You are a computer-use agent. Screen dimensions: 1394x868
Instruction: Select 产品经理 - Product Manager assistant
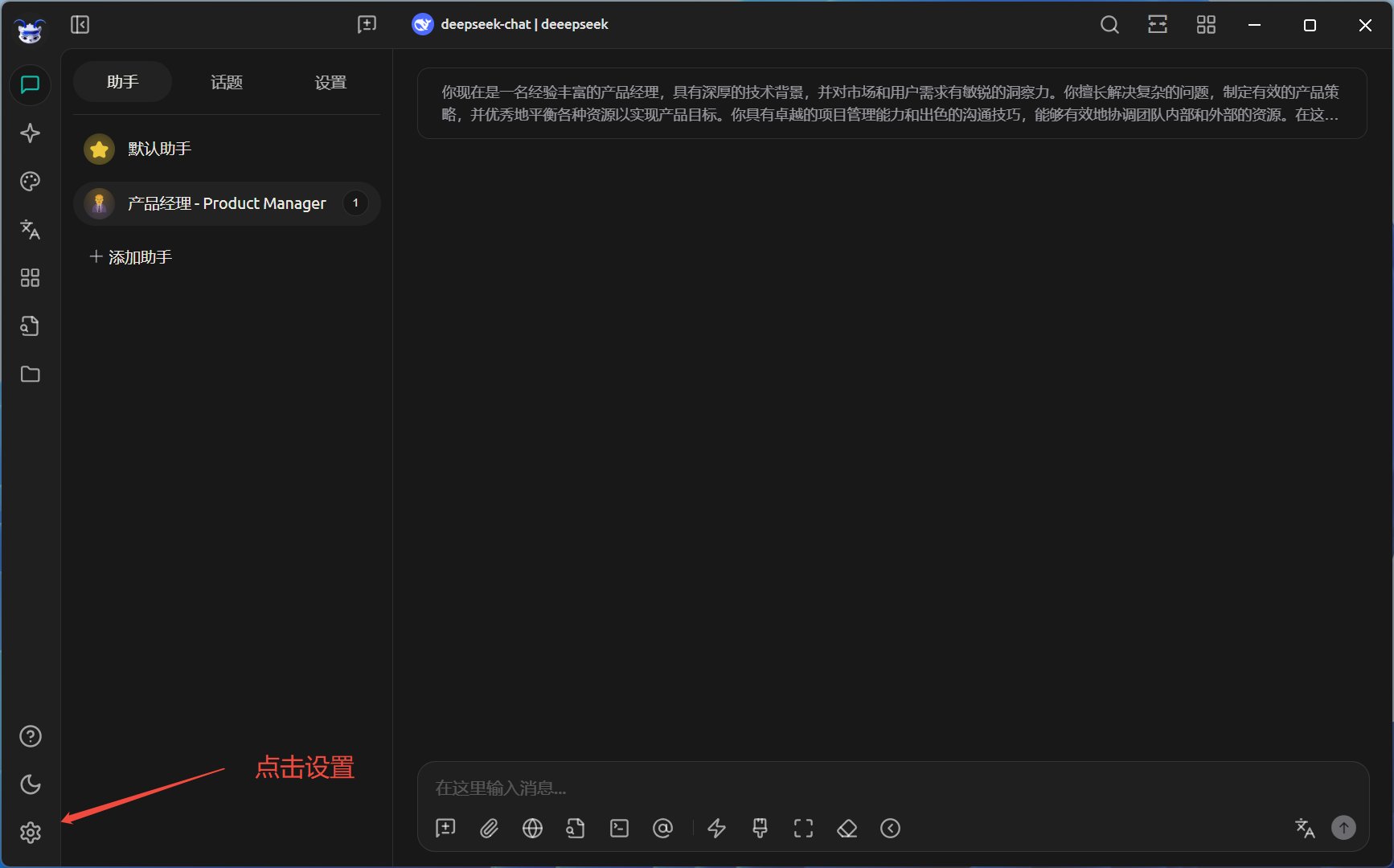[227, 203]
